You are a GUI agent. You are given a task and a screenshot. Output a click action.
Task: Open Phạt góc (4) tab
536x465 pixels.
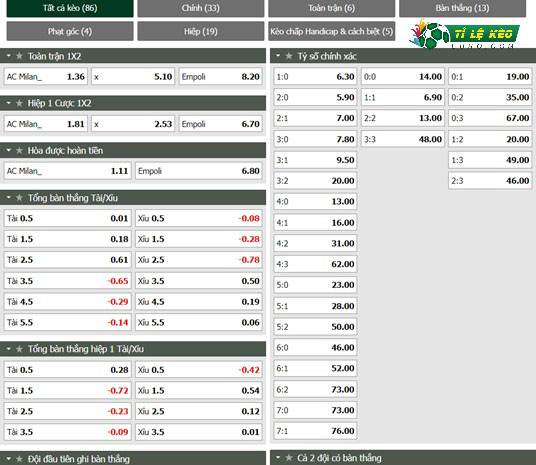tap(70, 31)
